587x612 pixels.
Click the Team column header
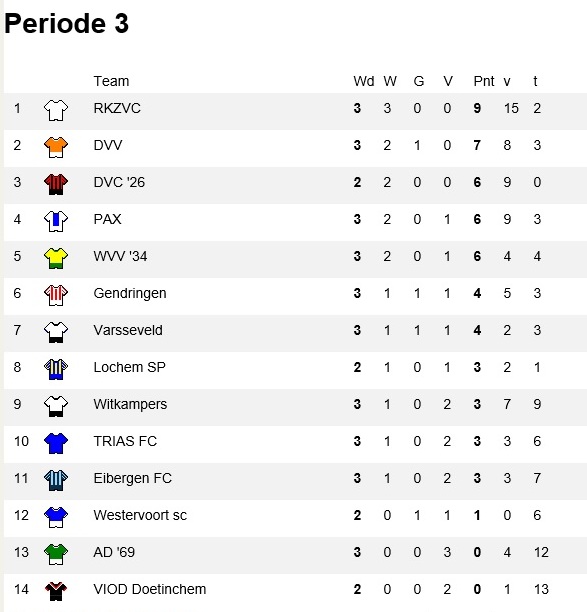111,81
